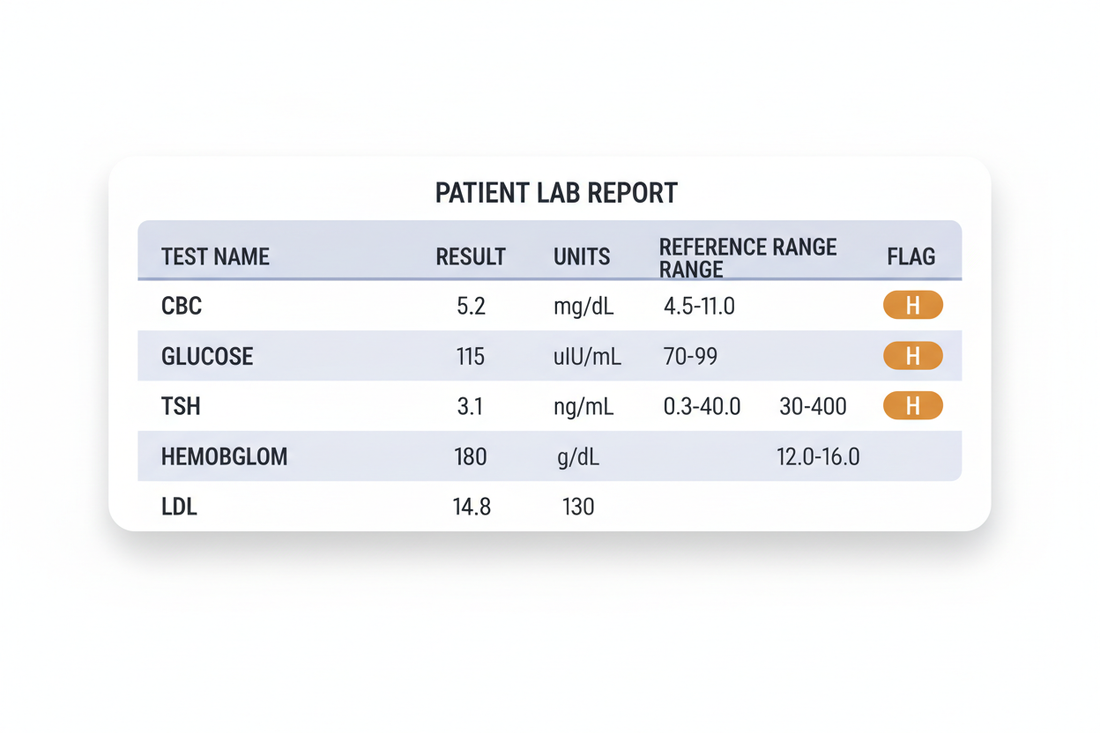Click the H flag badge for GLUCOSE
Viewport: 1100px width, 733px height.
tap(913, 356)
